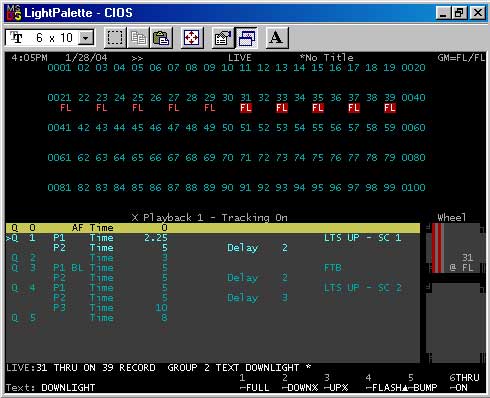Click FL level under channel 29
The width and height of the screenshot is (490, 398).
tap(210, 108)
